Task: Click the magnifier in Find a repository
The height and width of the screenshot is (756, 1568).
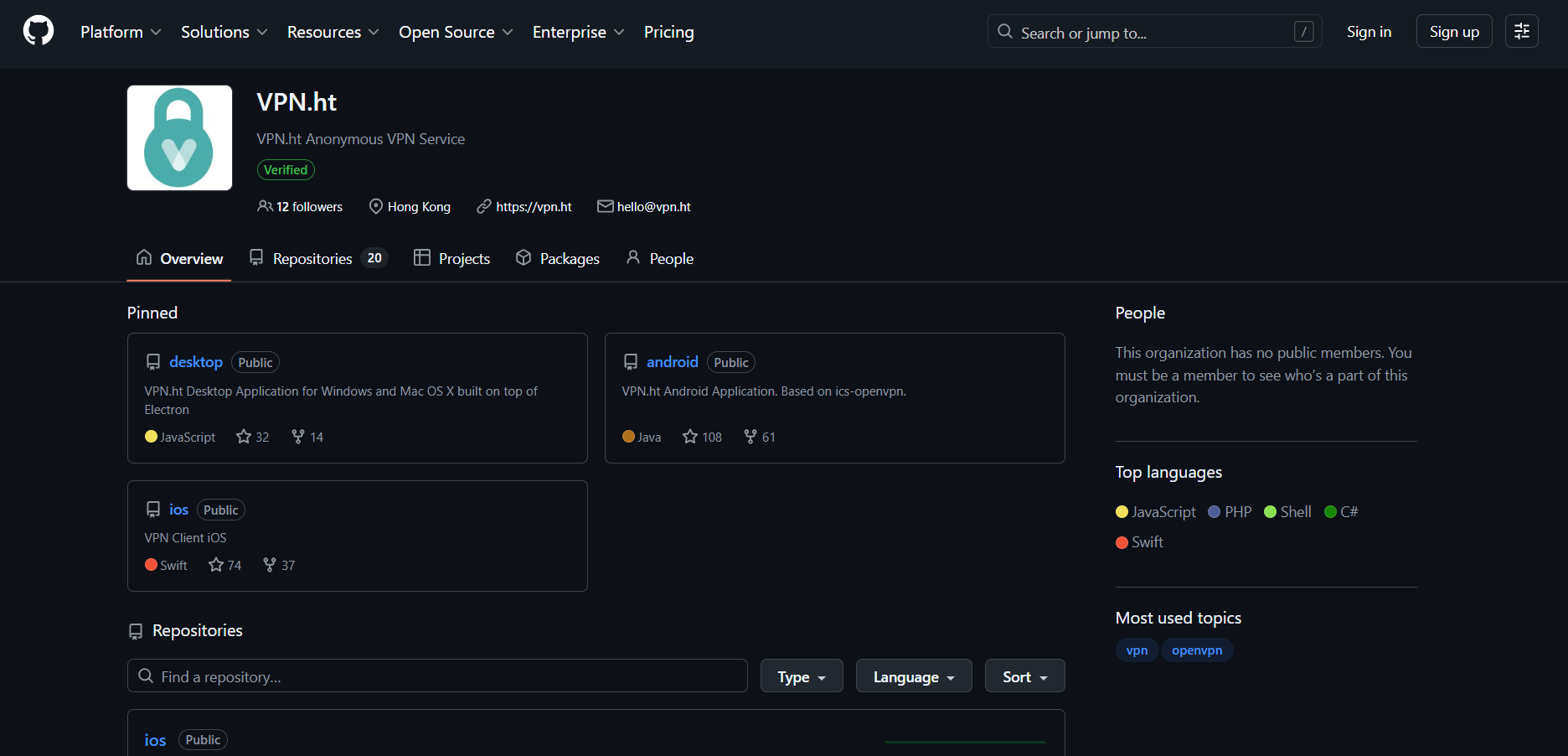Action: 146,676
